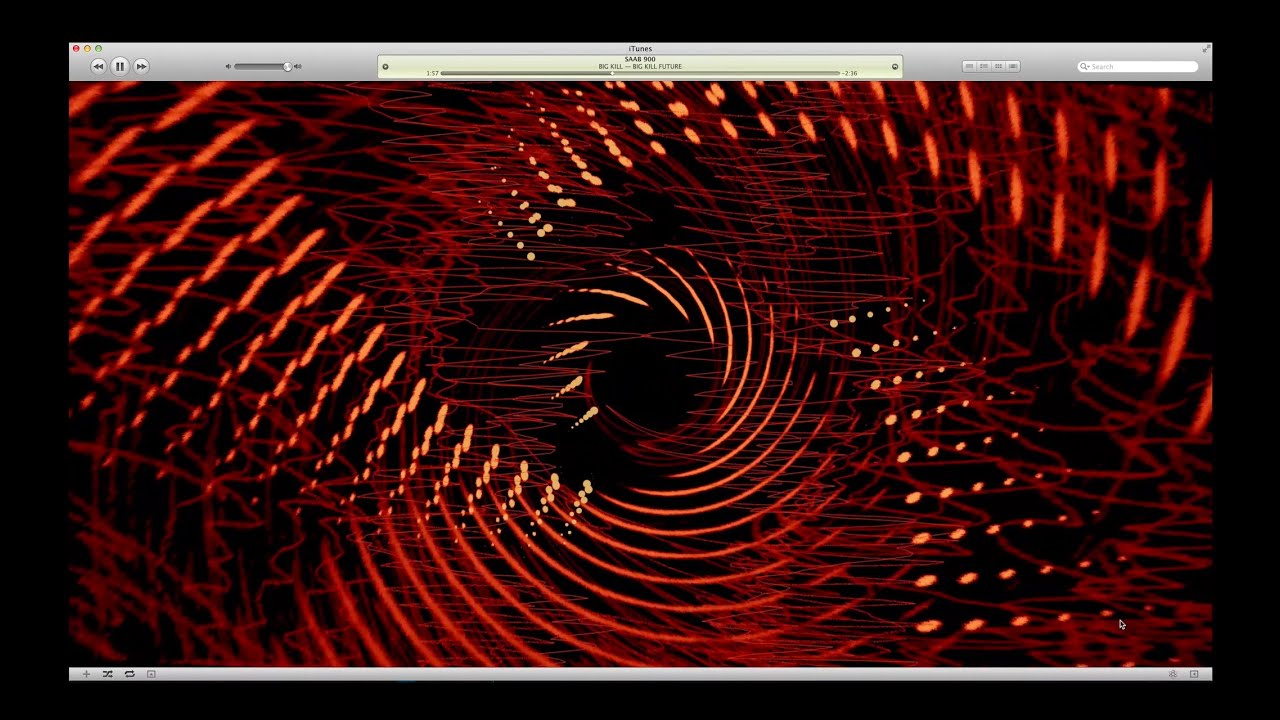Seek in the song progress bar
The height and width of the screenshot is (720, 1280).
tap(640, 73)
